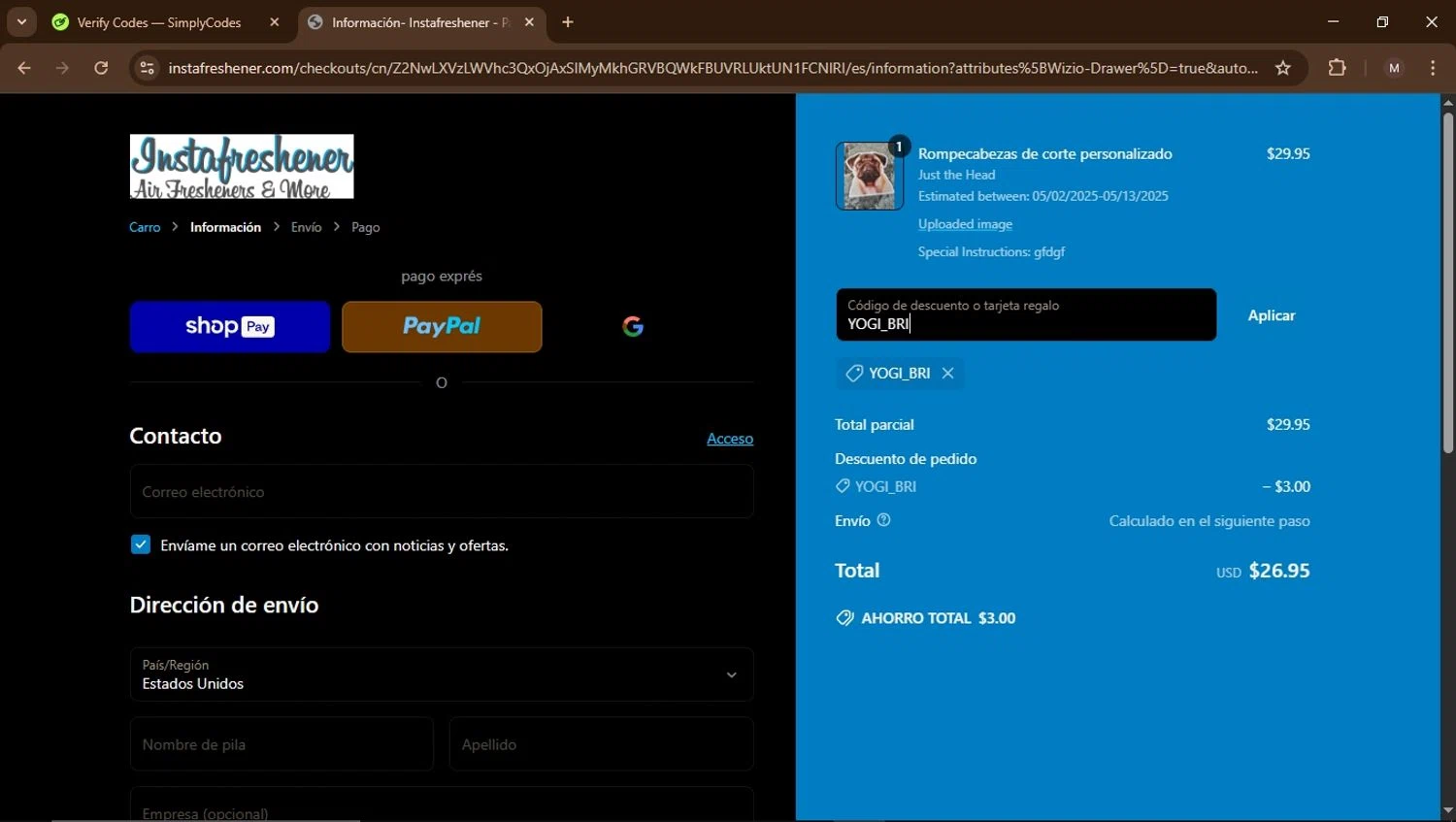This screenshot has width=1456, height=822.
Task: Focus the Correo electrónico field
Action: pos(442,491)
